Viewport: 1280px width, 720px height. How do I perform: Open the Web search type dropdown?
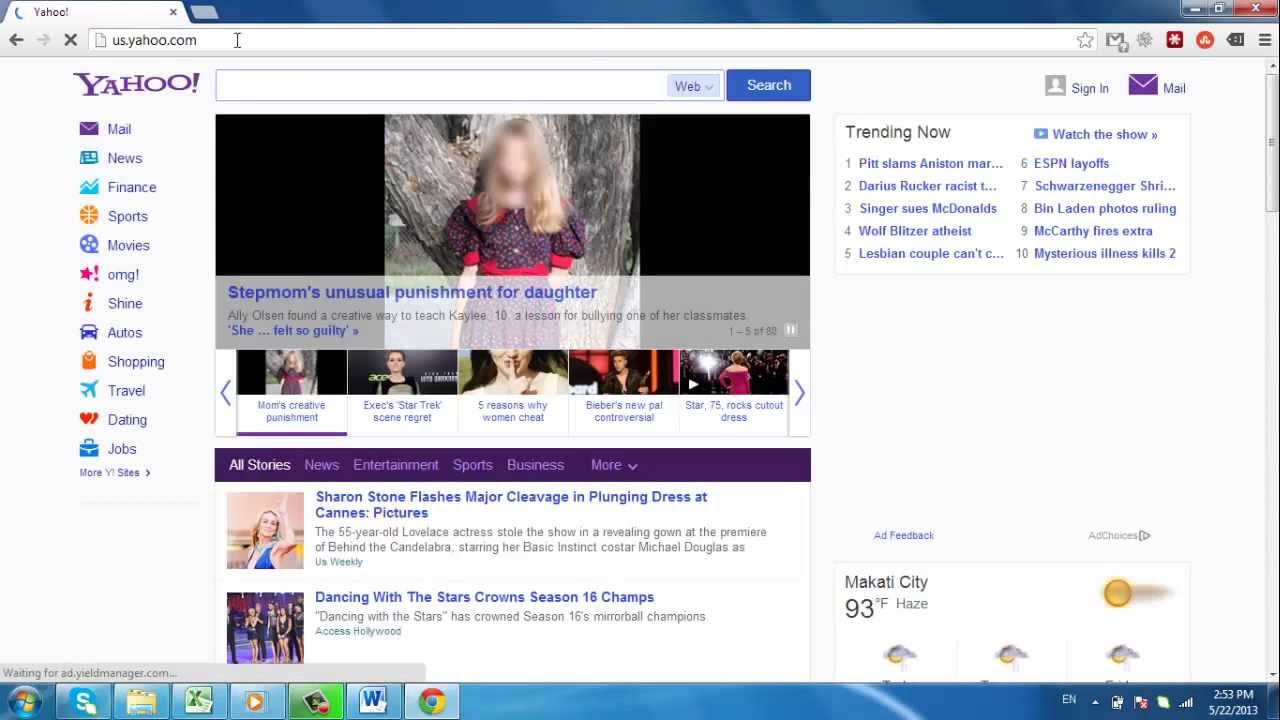click(x=693, y=86)
